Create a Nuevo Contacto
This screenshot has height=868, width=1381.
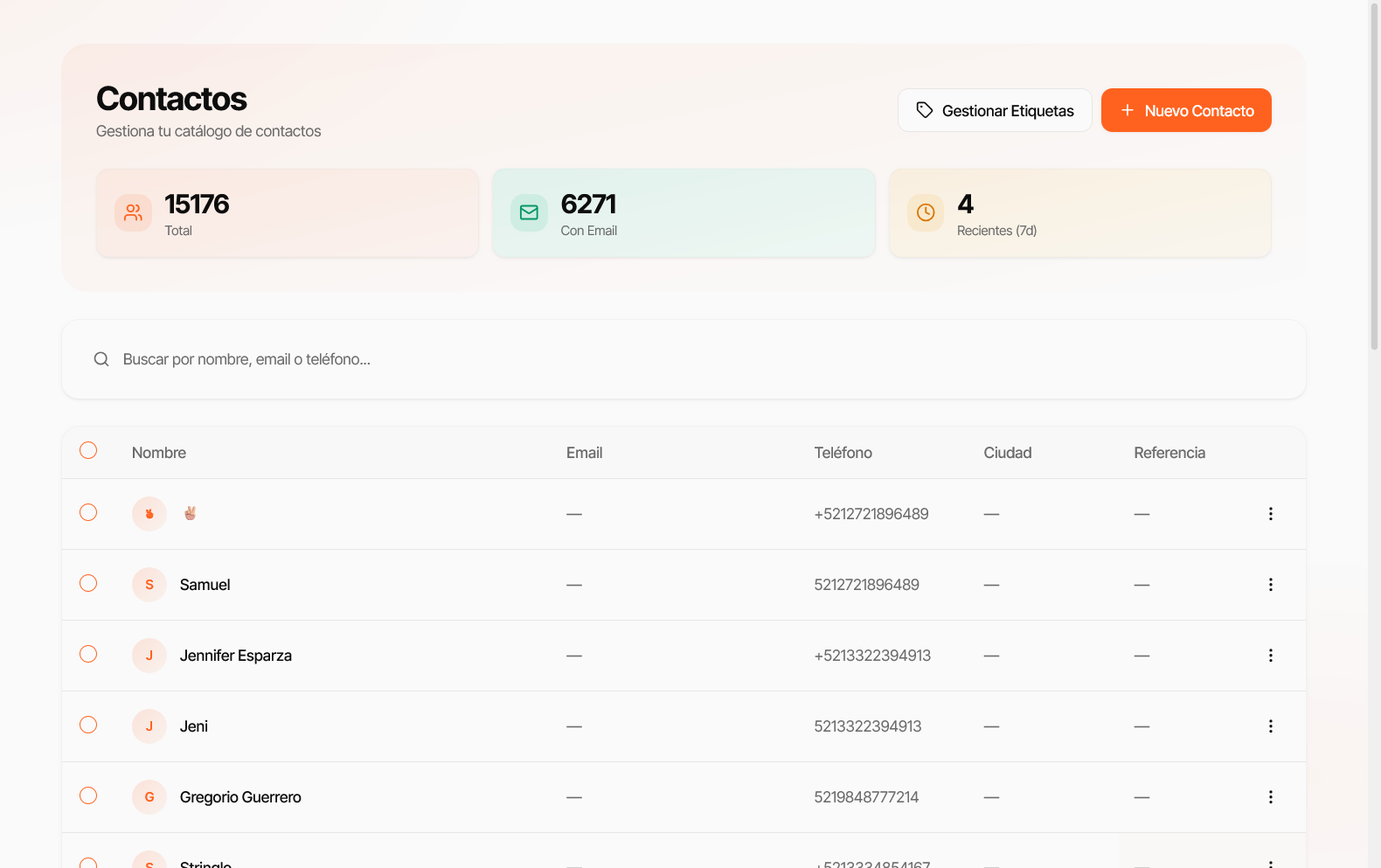(x=1186, y=110)
